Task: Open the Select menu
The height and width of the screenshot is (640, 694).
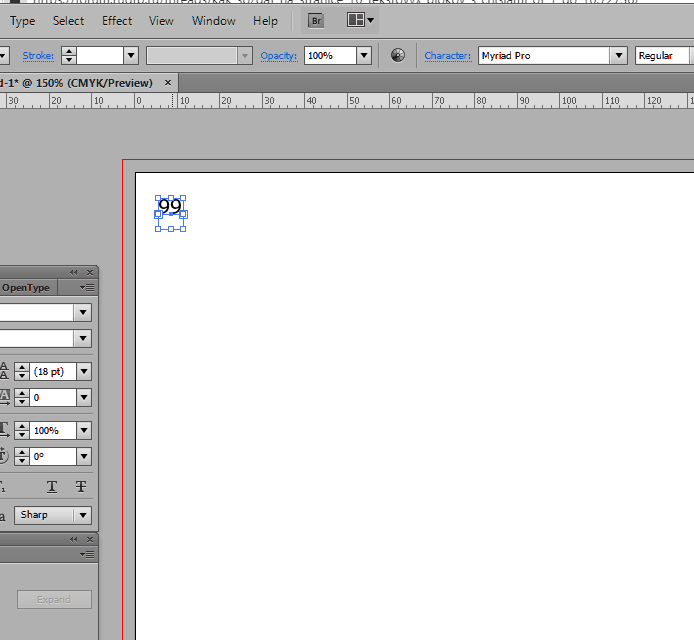Action: (x=69, y=21)
